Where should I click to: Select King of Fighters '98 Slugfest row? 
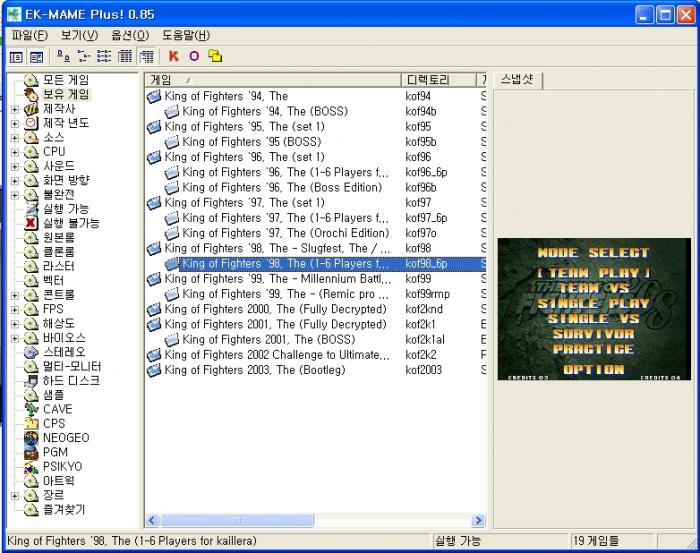point(277,248)
